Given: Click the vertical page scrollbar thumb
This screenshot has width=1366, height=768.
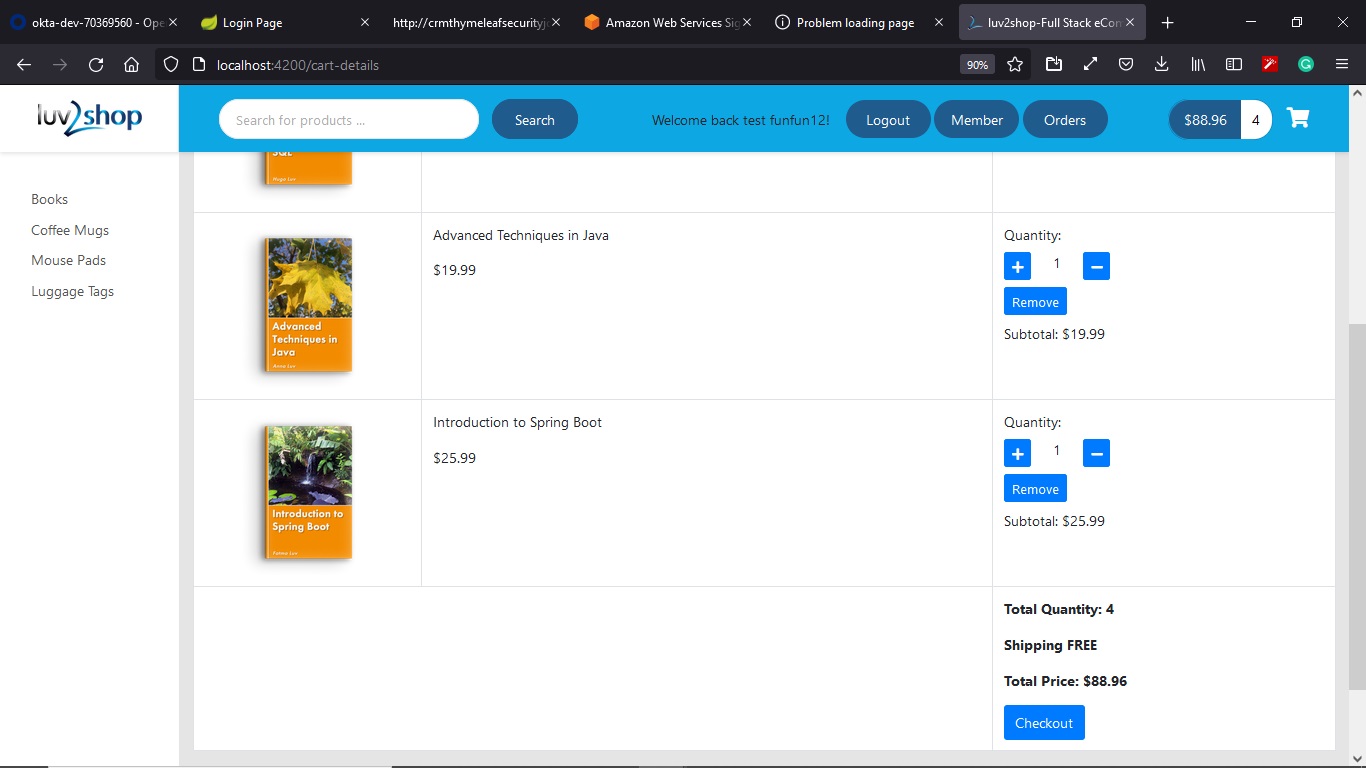Looking at the screenshot, I should point(1357,507).
